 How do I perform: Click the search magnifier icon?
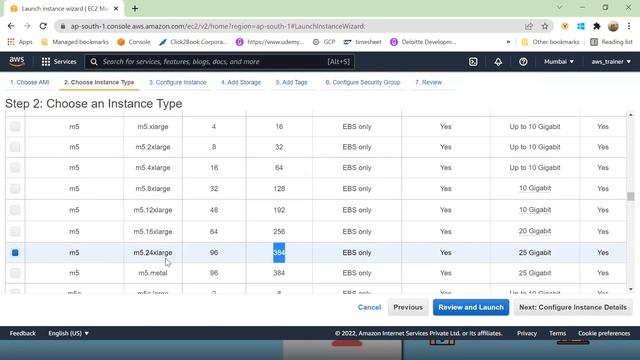94,62
